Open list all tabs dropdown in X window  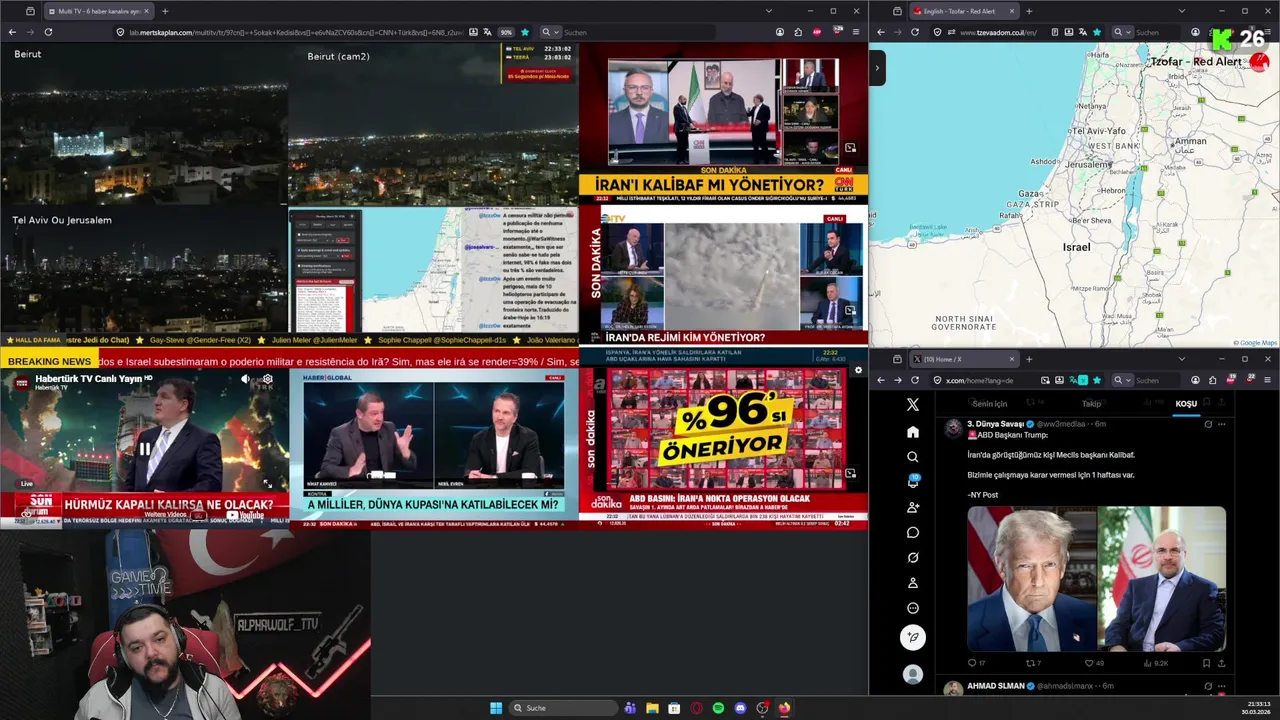pyautogui.click(x=1182, y=359)
